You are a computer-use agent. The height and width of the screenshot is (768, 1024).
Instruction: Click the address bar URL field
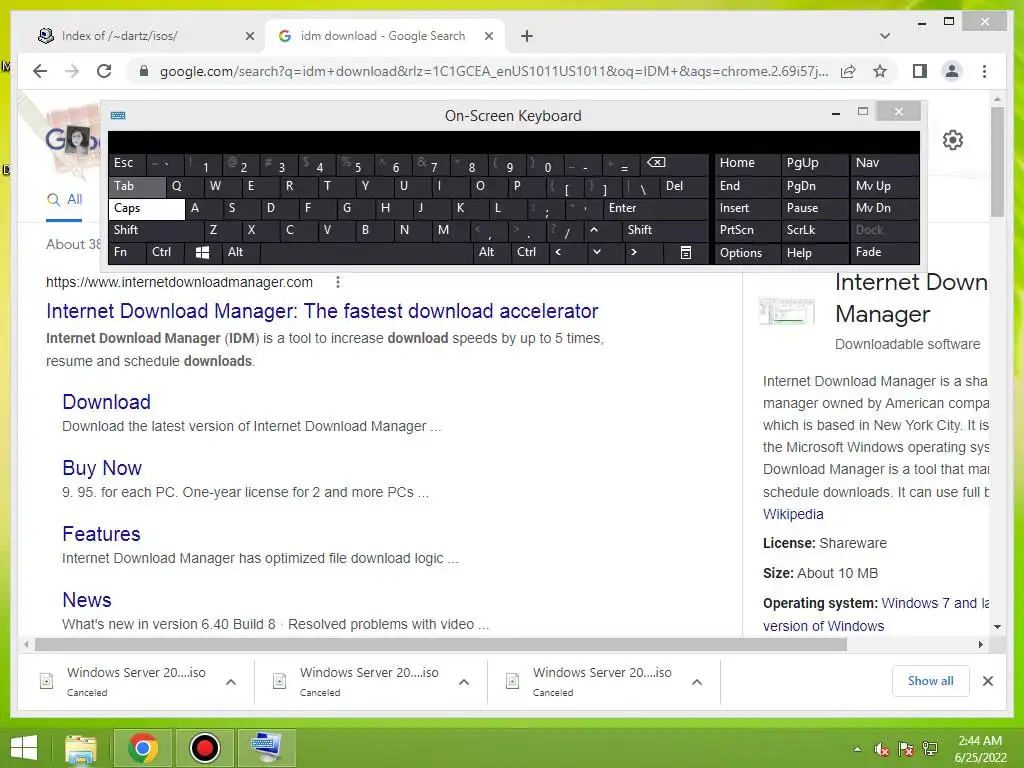point(494,71)
